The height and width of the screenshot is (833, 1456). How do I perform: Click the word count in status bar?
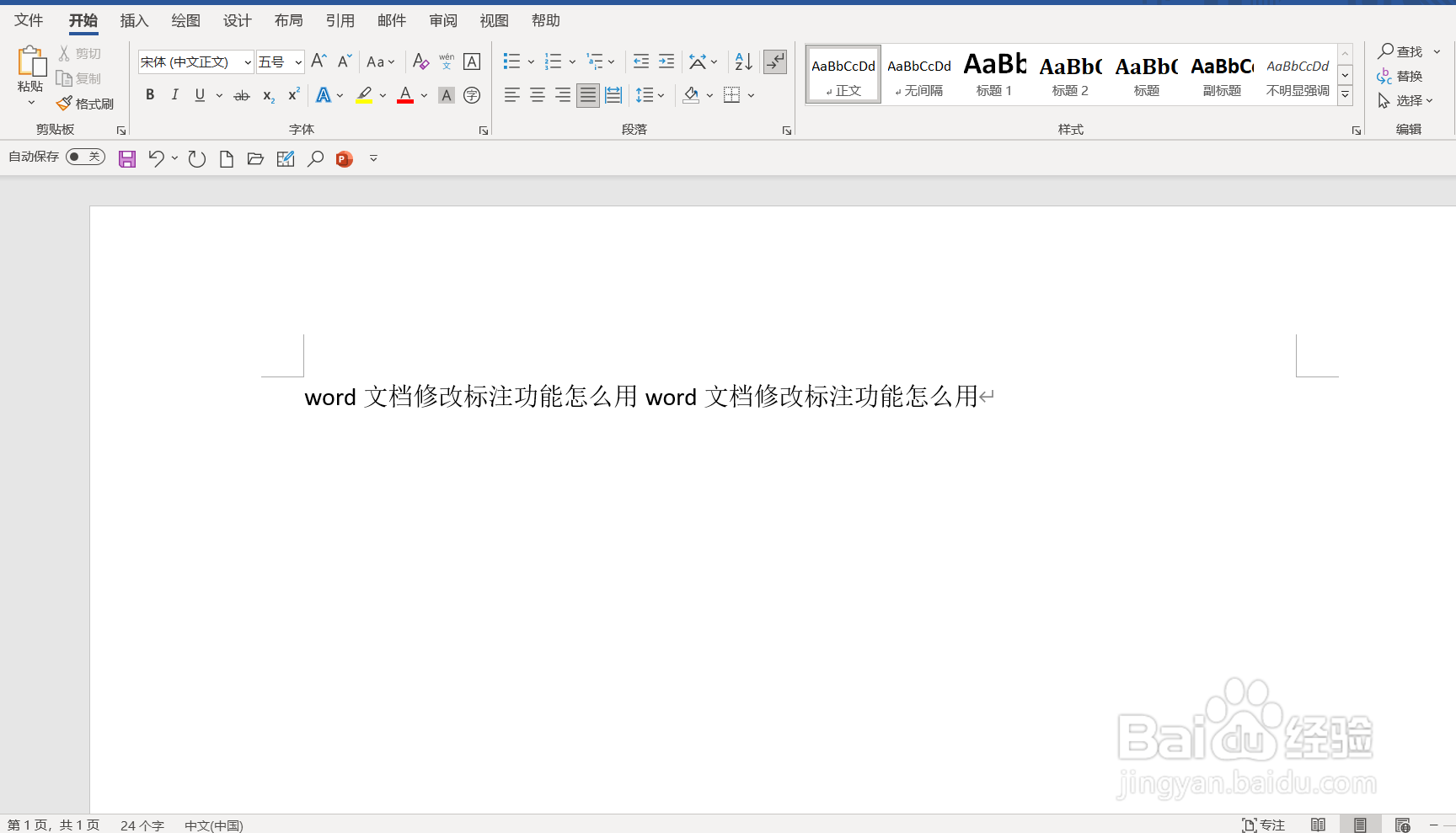(142, 825)
